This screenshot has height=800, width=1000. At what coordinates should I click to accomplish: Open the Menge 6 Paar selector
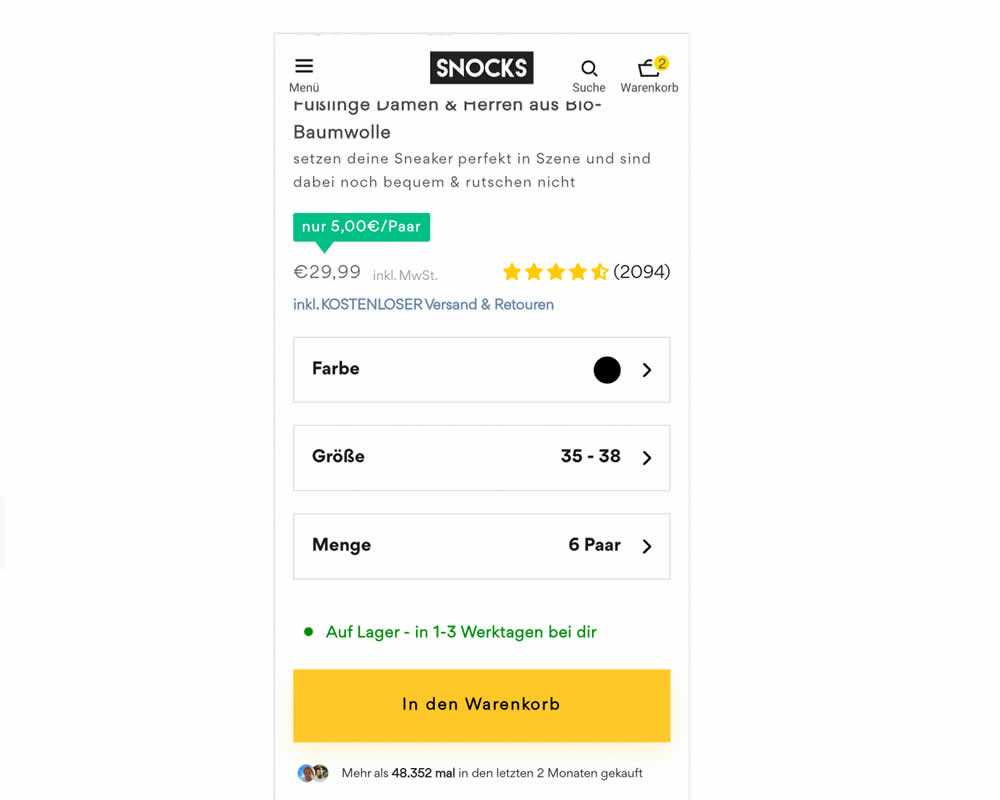[482, 546]
